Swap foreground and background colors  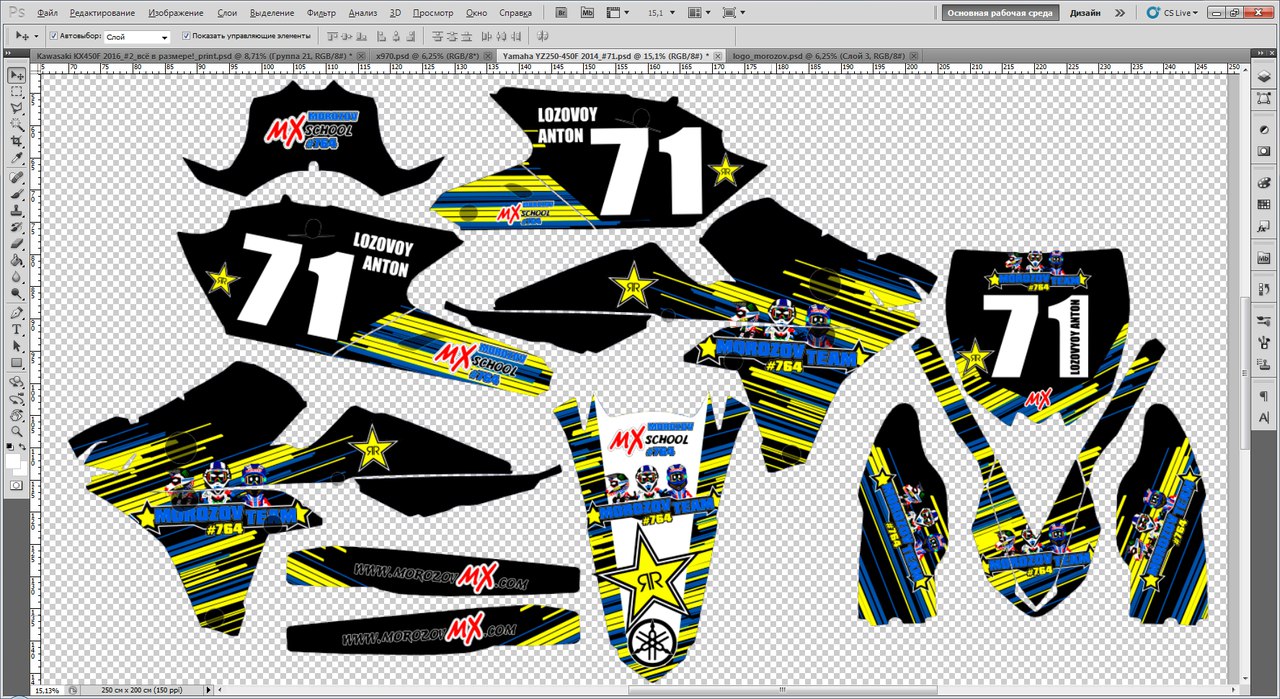tap(24, 446)
